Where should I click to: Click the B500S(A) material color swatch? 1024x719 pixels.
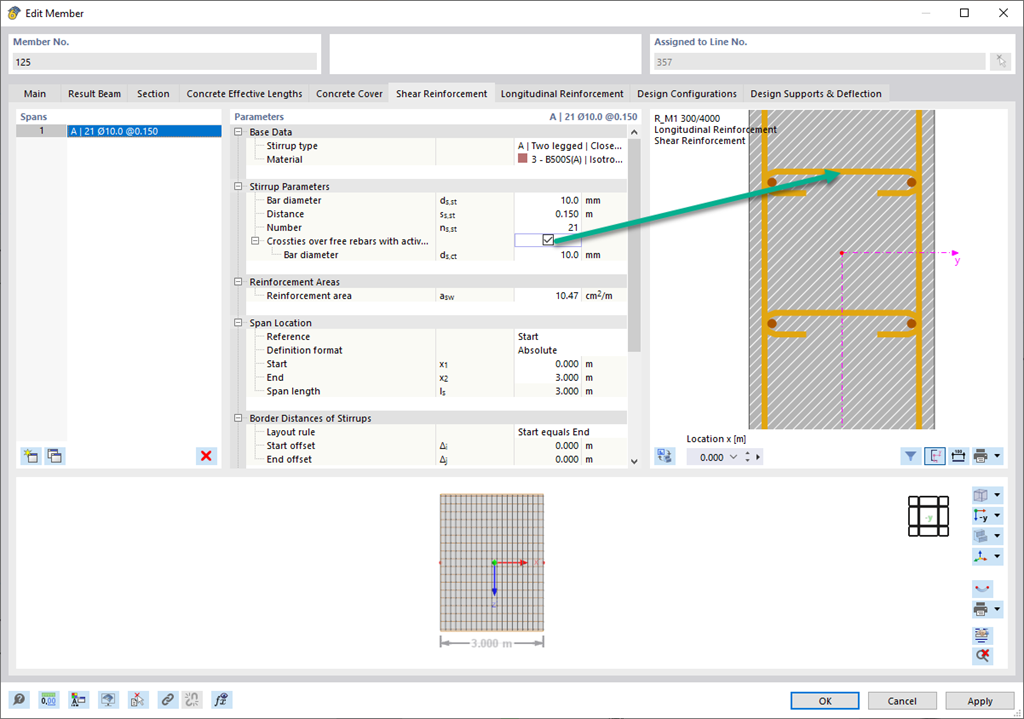pyautogui.click(x=522, y=159)
